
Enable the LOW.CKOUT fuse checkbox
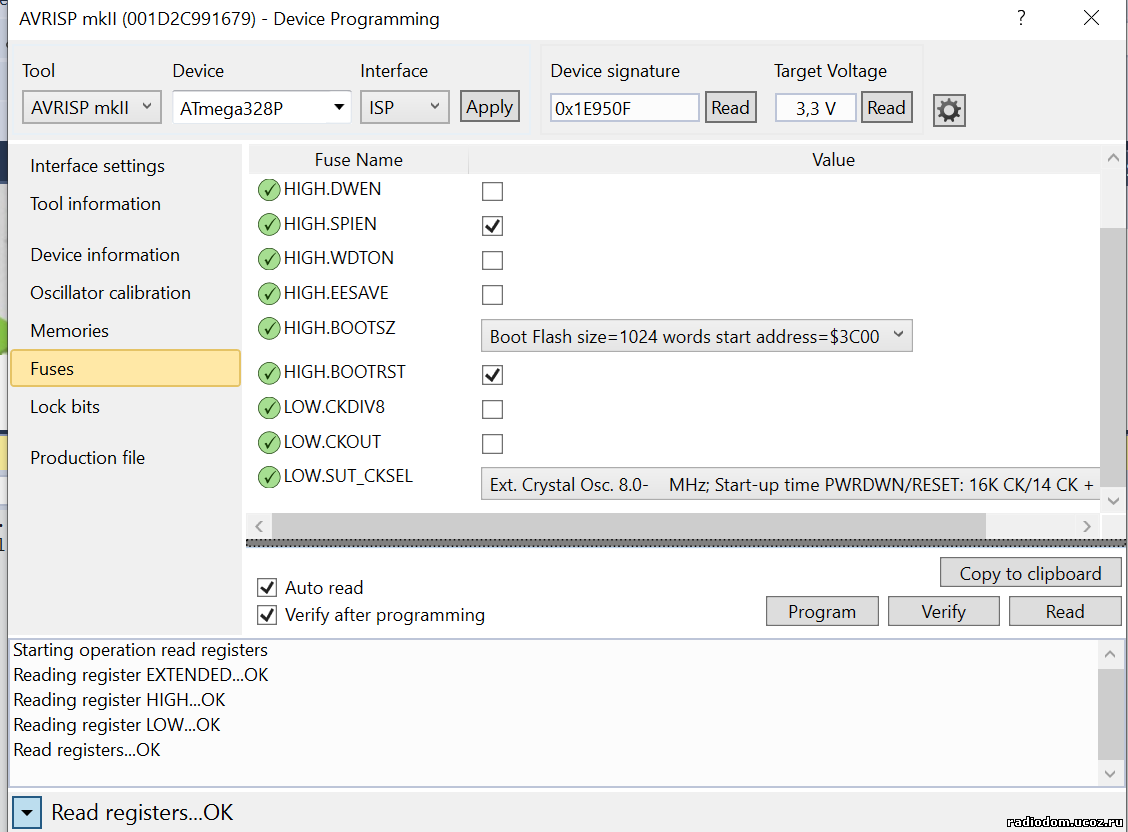point(492,444)
